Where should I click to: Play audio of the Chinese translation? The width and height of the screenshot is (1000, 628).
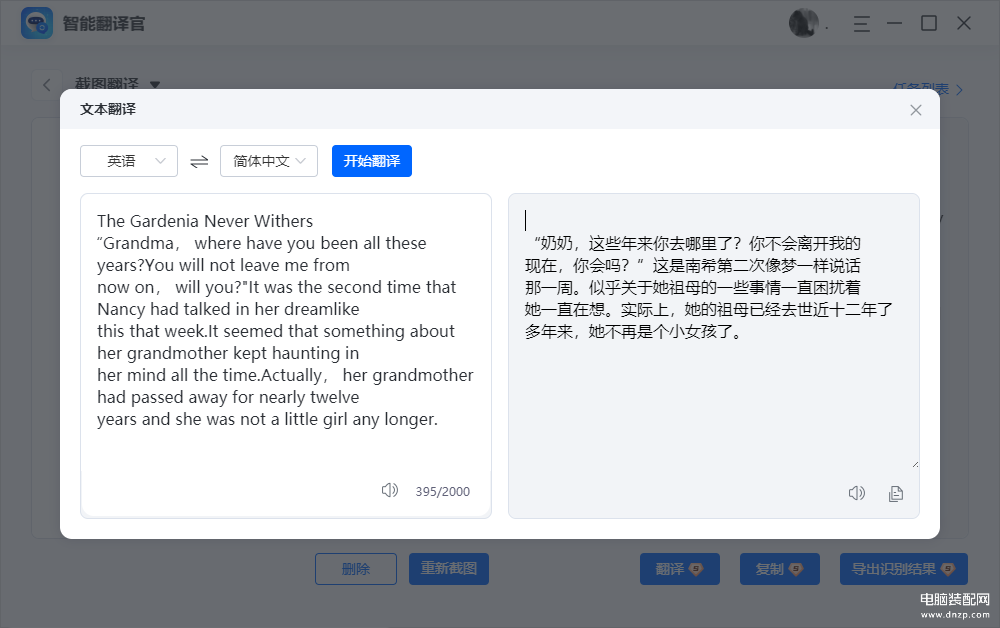click(857, 493)
